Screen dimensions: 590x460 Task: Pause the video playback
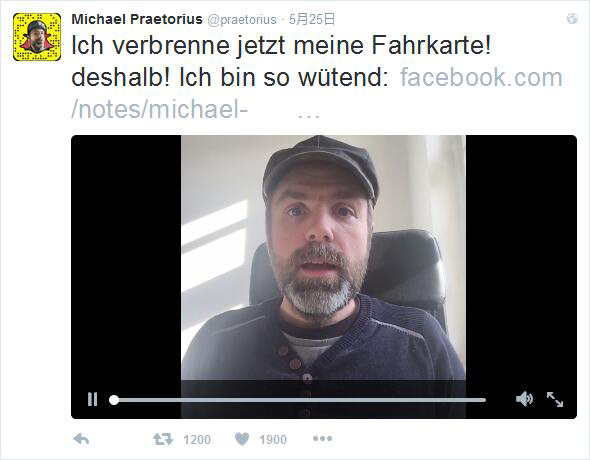pyautogui.click(x=93, y=399)
